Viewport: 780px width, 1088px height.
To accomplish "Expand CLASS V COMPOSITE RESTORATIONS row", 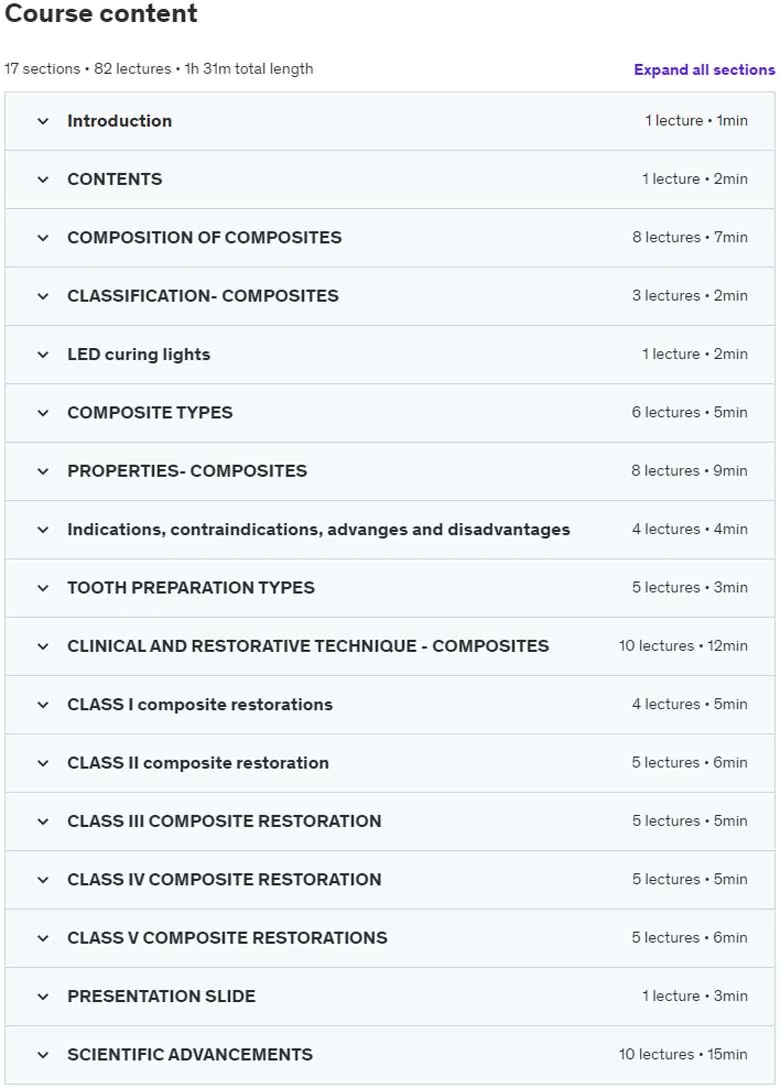I will pos(390,937).
